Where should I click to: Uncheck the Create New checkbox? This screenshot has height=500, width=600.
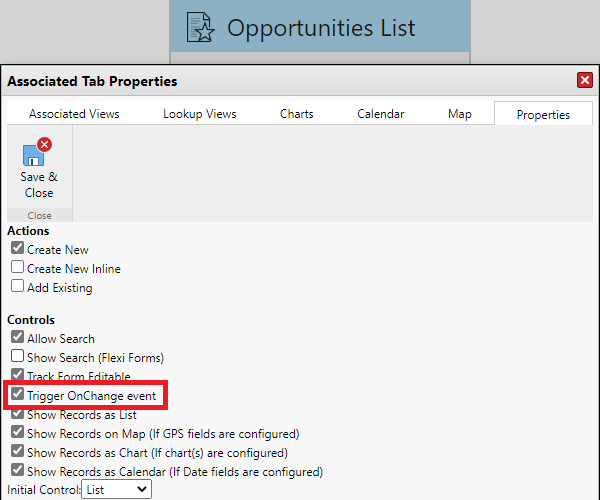[x=17, y=249]
